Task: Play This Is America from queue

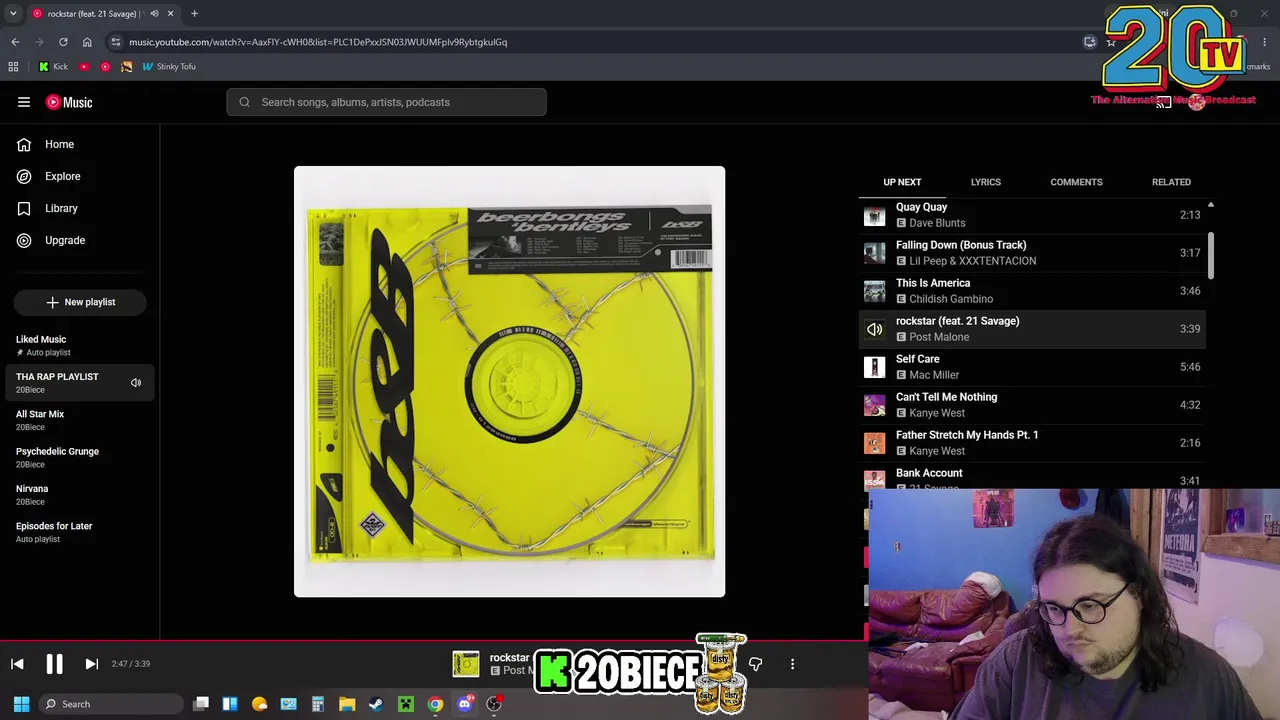Action: [x=1032, y=291]
